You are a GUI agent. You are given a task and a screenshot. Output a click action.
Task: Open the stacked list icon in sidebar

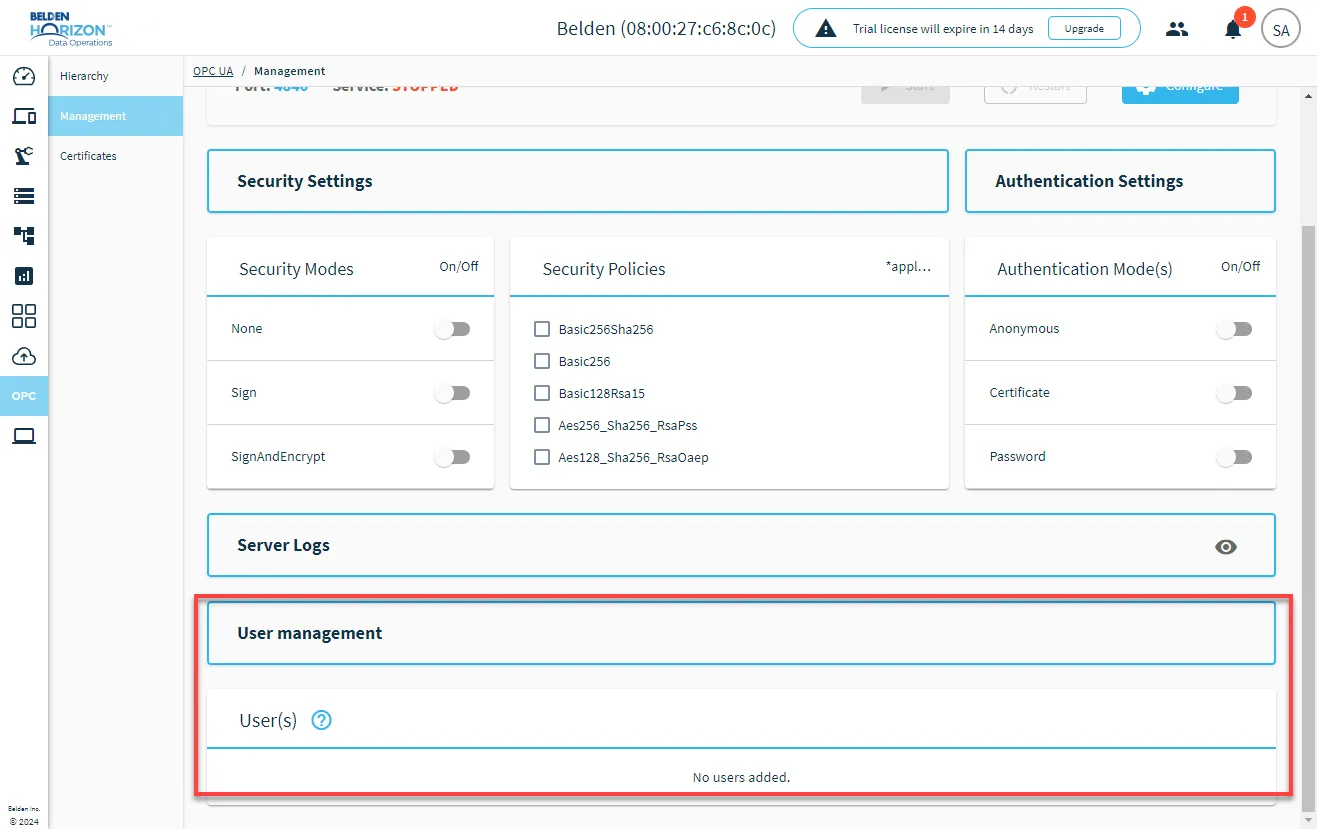click(x=24, y=196)
